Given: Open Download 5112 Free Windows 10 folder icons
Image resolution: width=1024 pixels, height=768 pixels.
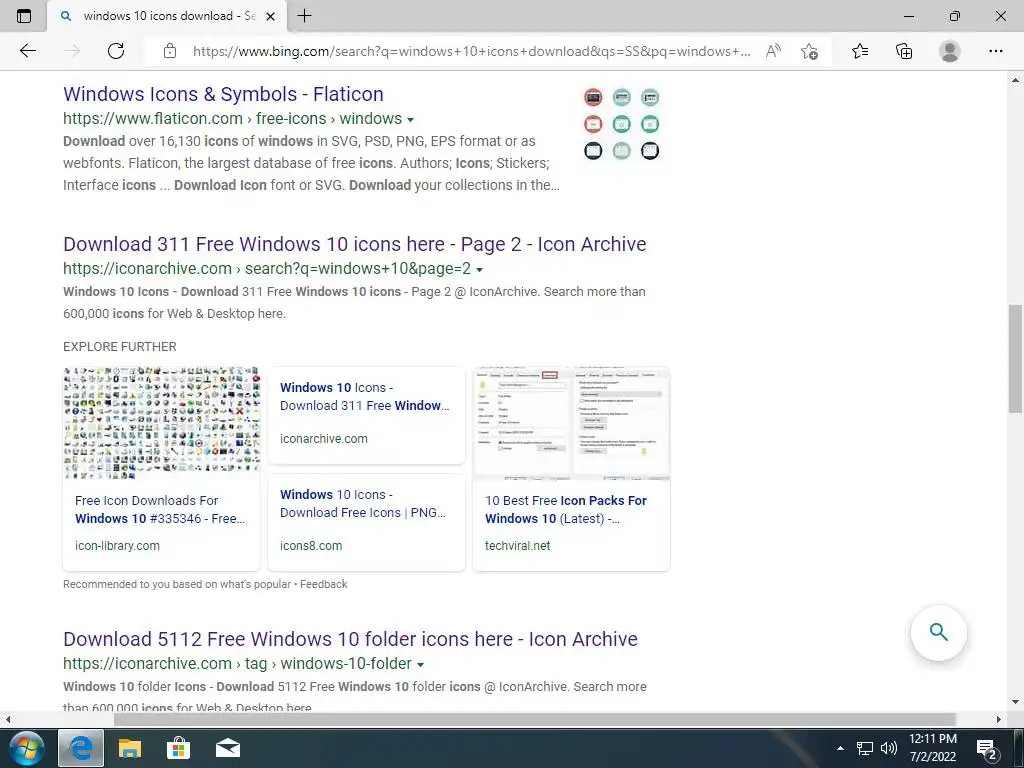Looking at the screenshot, I should [x=350, y=639].
